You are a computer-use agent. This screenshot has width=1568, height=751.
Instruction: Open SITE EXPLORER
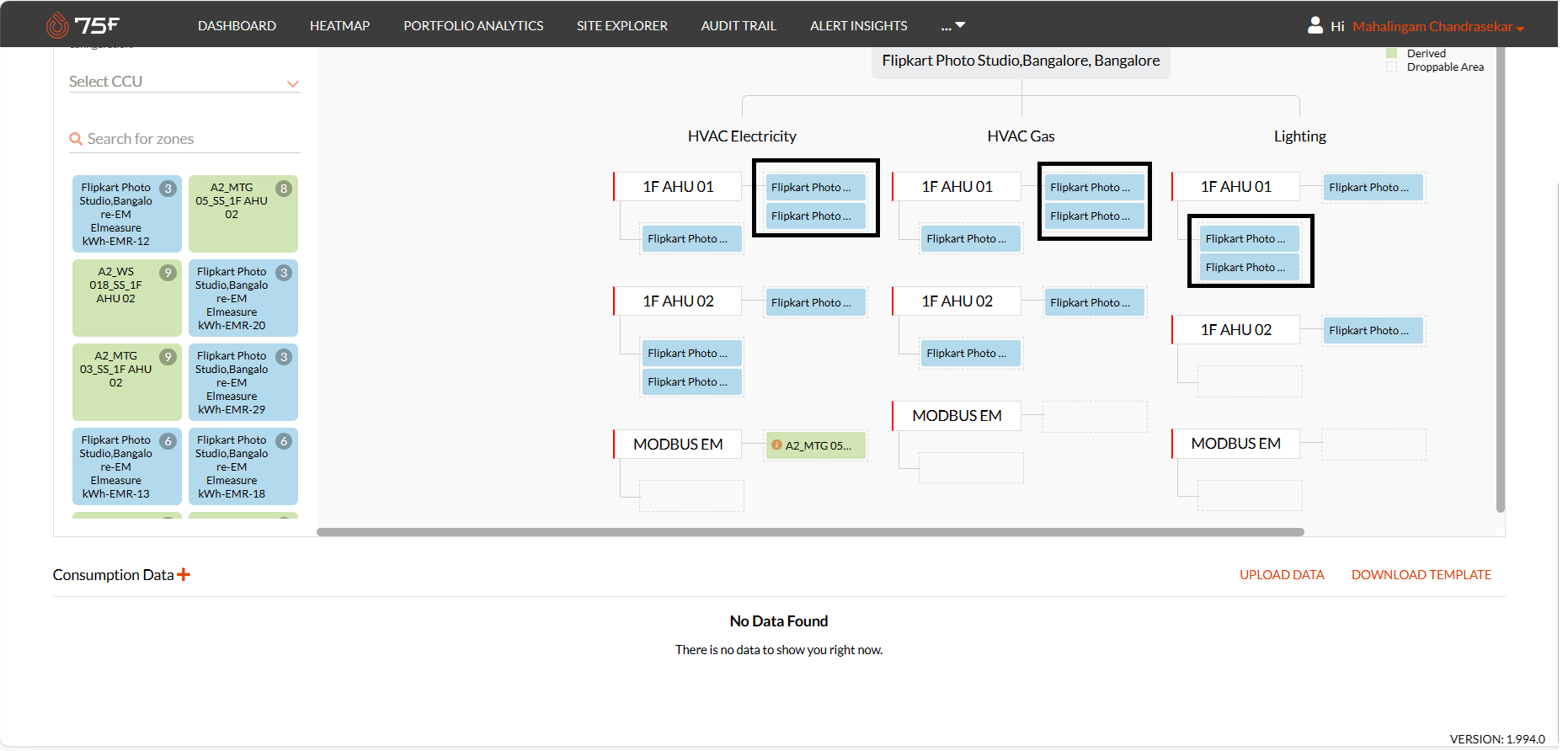click(x=624, y=25)
